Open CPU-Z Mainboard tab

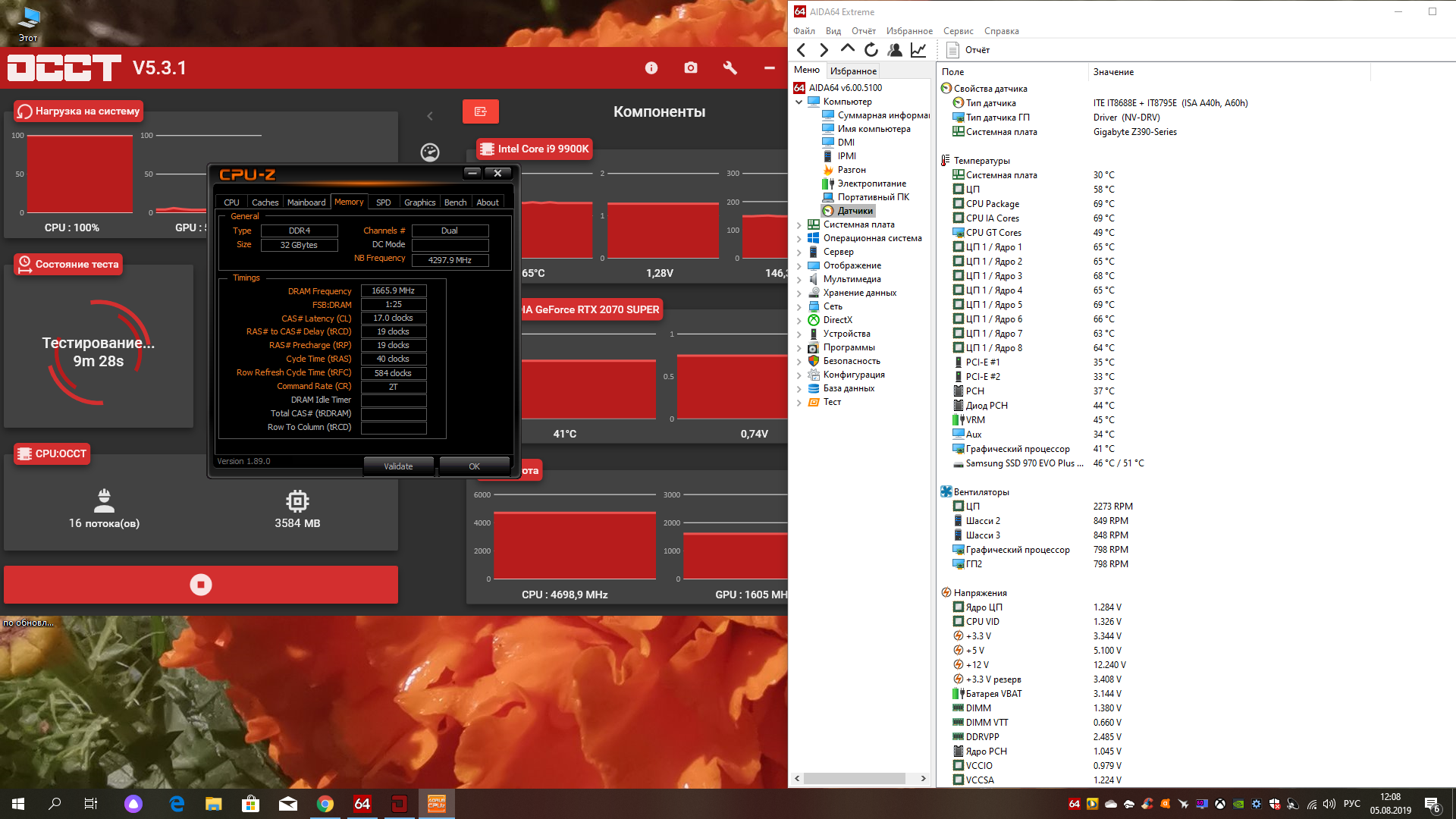pyautogui.click(x=306, y=202)
